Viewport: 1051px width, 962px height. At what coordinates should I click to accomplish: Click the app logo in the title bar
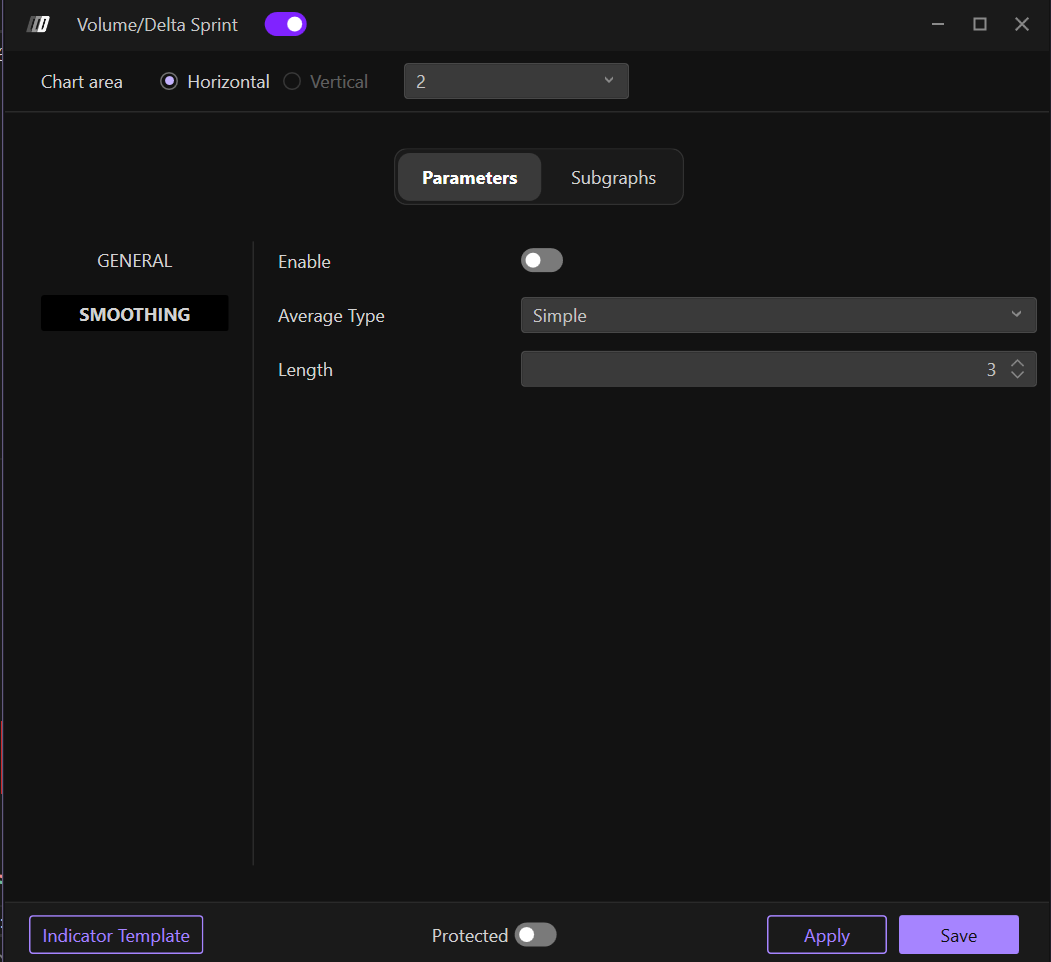pyautogui.click(x=38, y=25)
